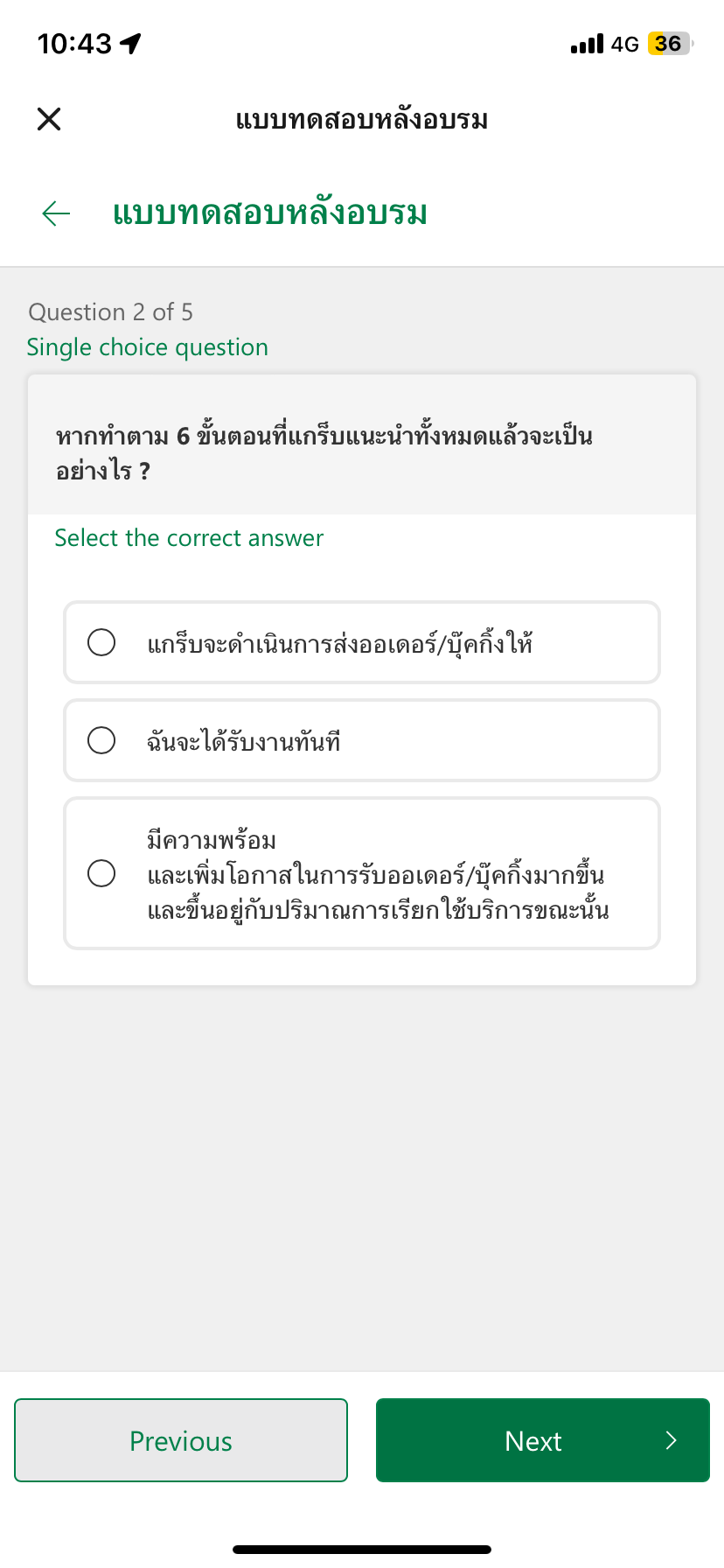Tap the location arrow in status bar
The height and width of the screenshot is (1568, 724).
coord(130,44)
